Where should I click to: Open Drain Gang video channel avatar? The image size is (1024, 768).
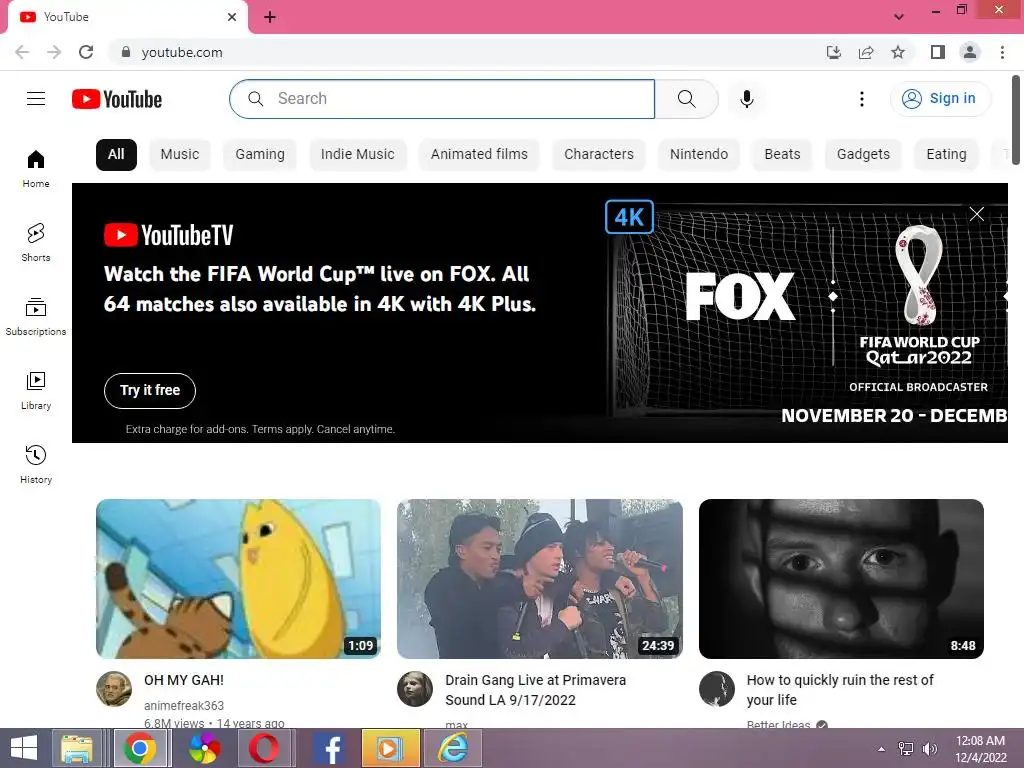tap(415, 689)
